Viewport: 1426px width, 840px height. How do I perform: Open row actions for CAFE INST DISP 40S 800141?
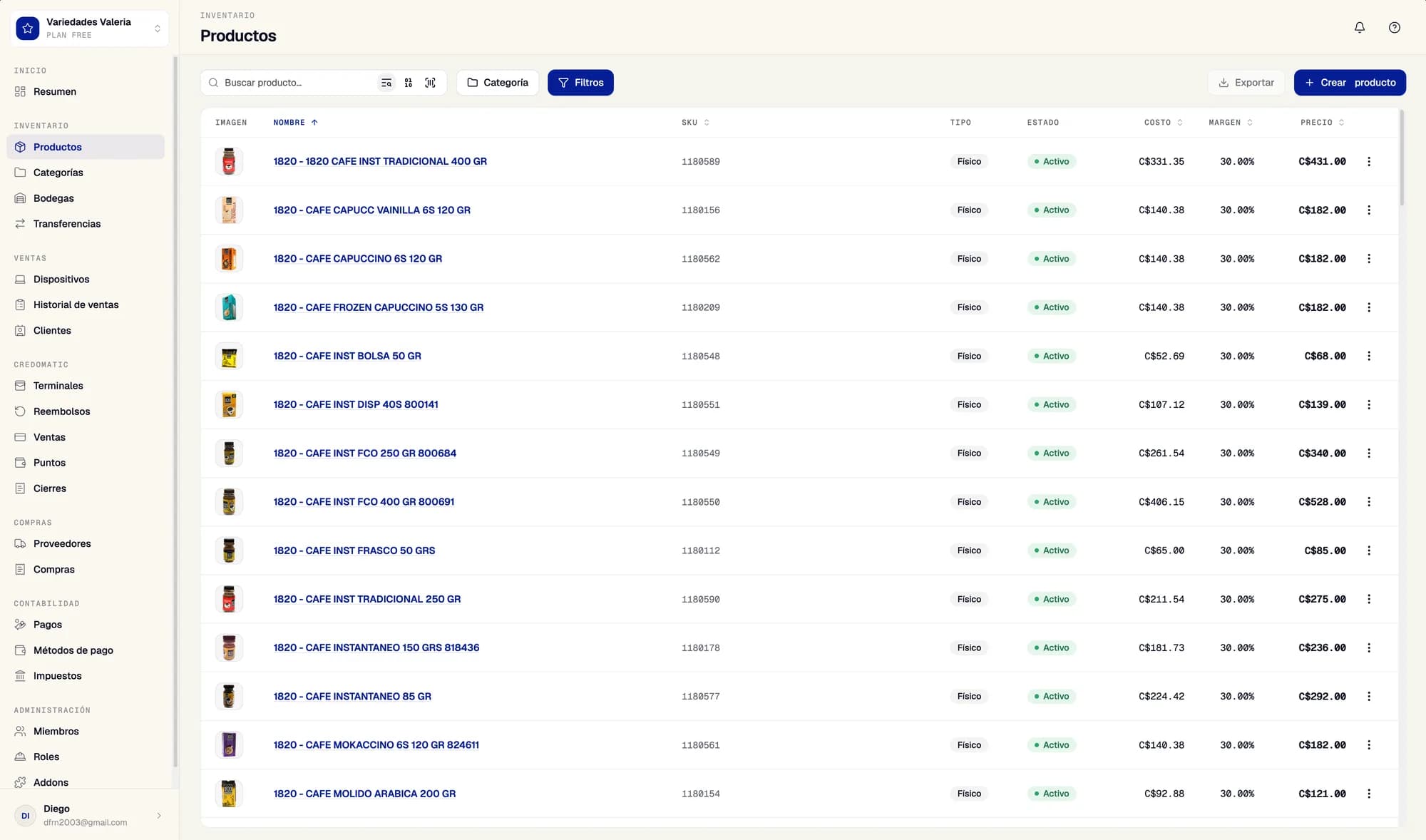pos(1369,404)
